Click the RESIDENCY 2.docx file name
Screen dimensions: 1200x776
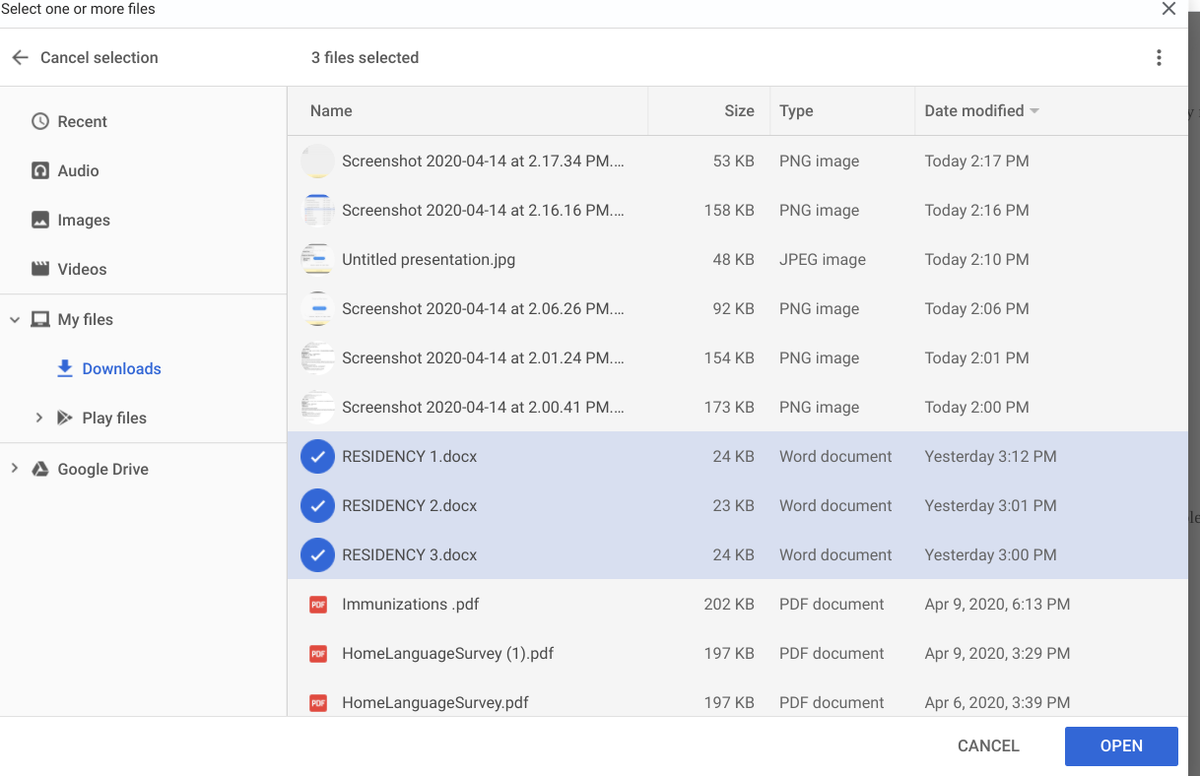pyautogui.click(x=409, y=505)
